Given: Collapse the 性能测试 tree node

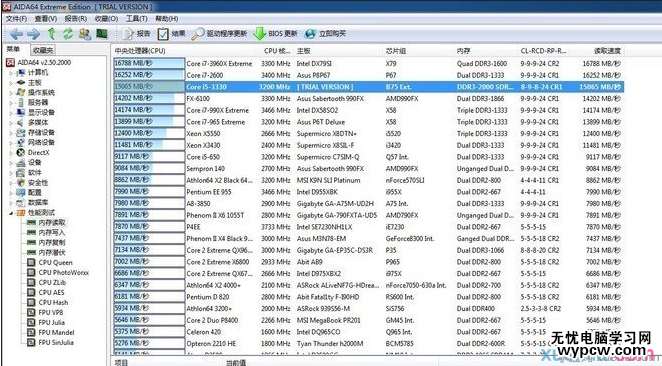Looking at the screenshot, I should point(11,213).
